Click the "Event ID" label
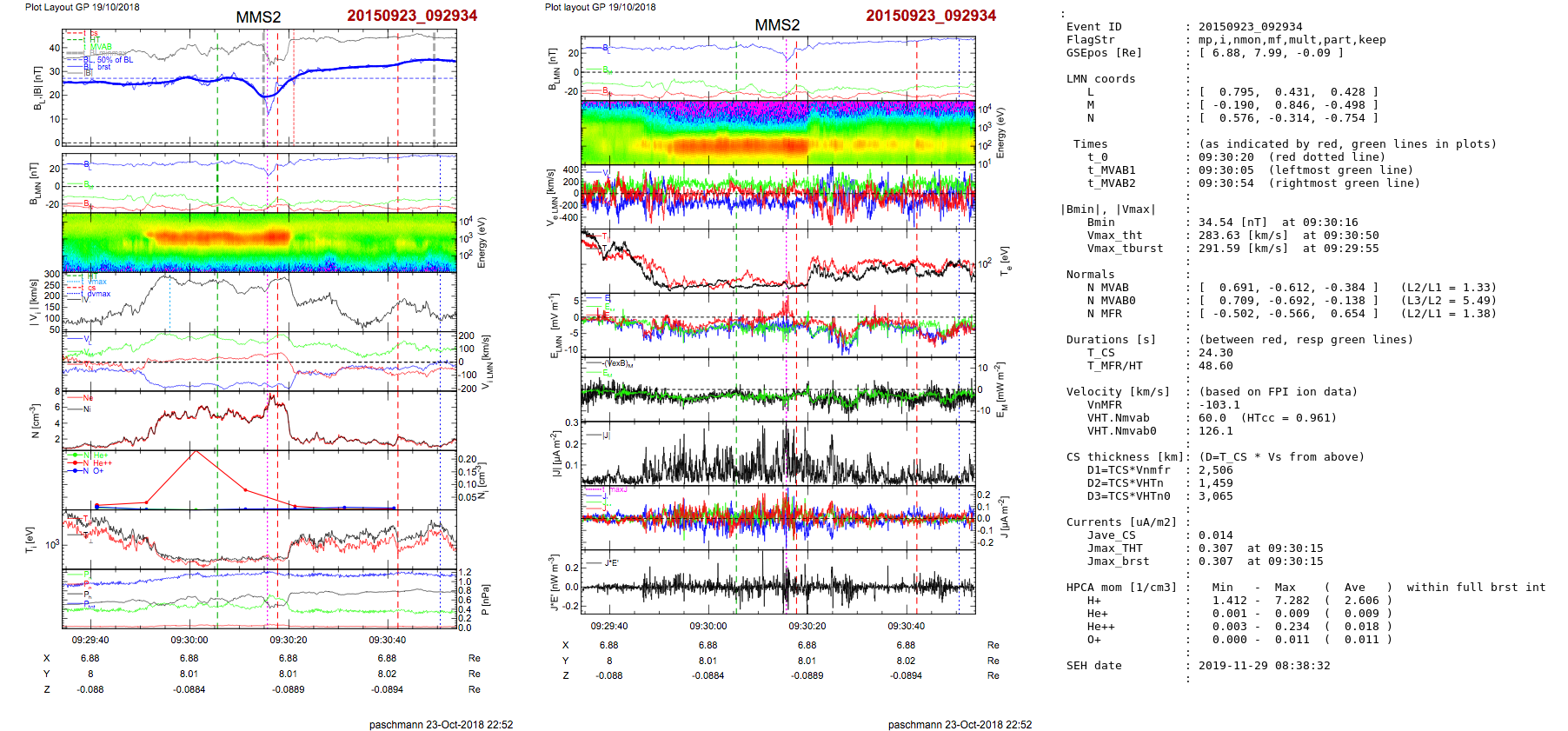Image resolution: width=1568 pixels, height=731 pixels. click(x=1093, y=27)
